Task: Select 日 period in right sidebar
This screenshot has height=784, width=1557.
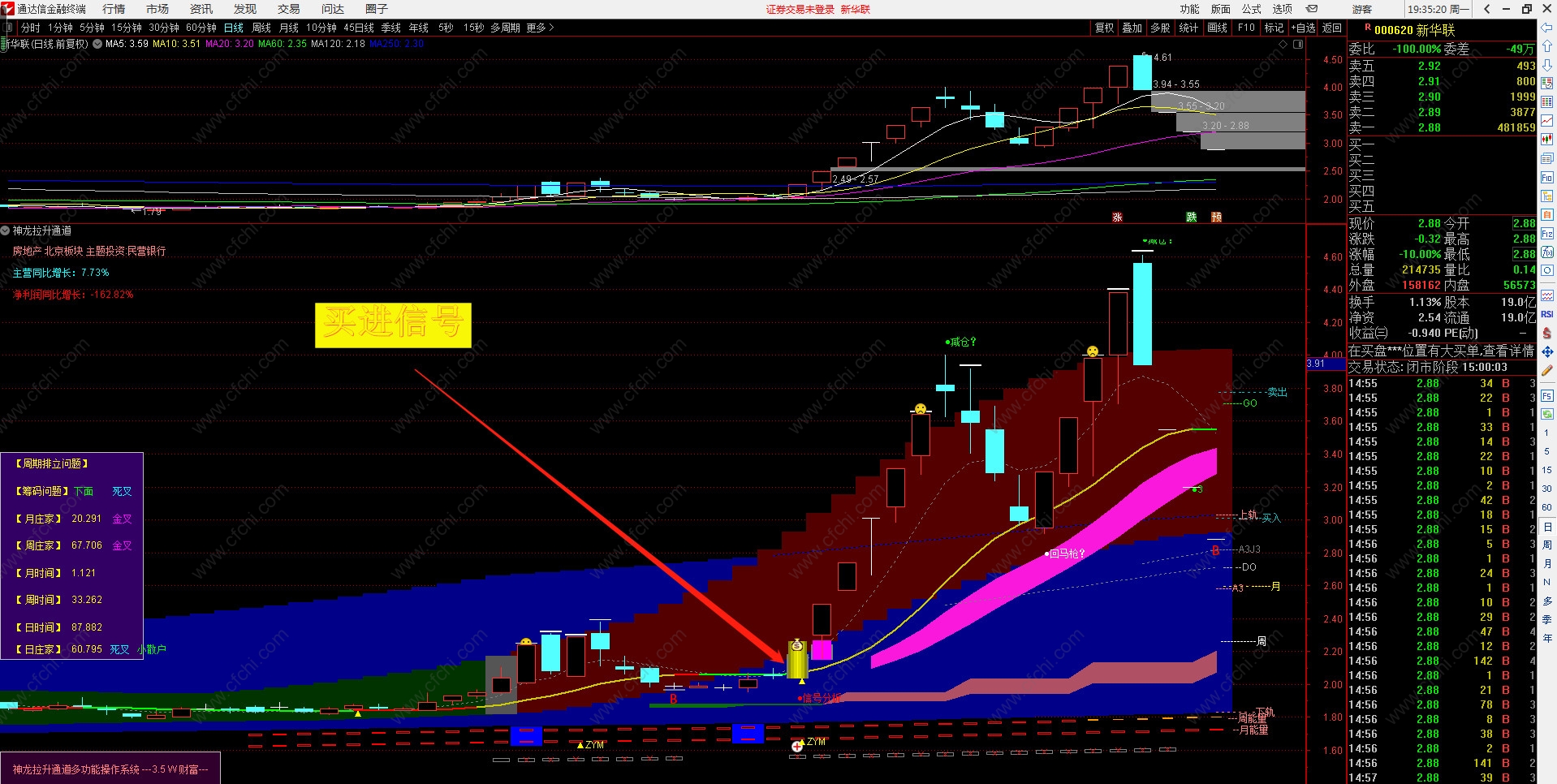Action: [1547, 527]
